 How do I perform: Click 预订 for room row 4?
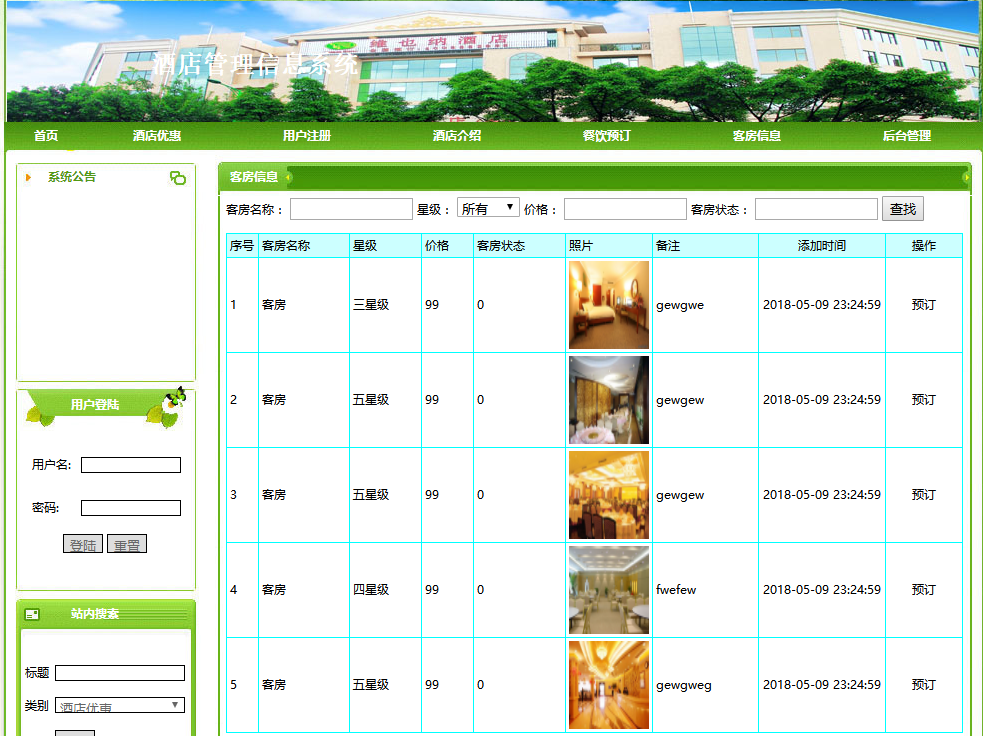pyautogui.click(x=923, y=590)
